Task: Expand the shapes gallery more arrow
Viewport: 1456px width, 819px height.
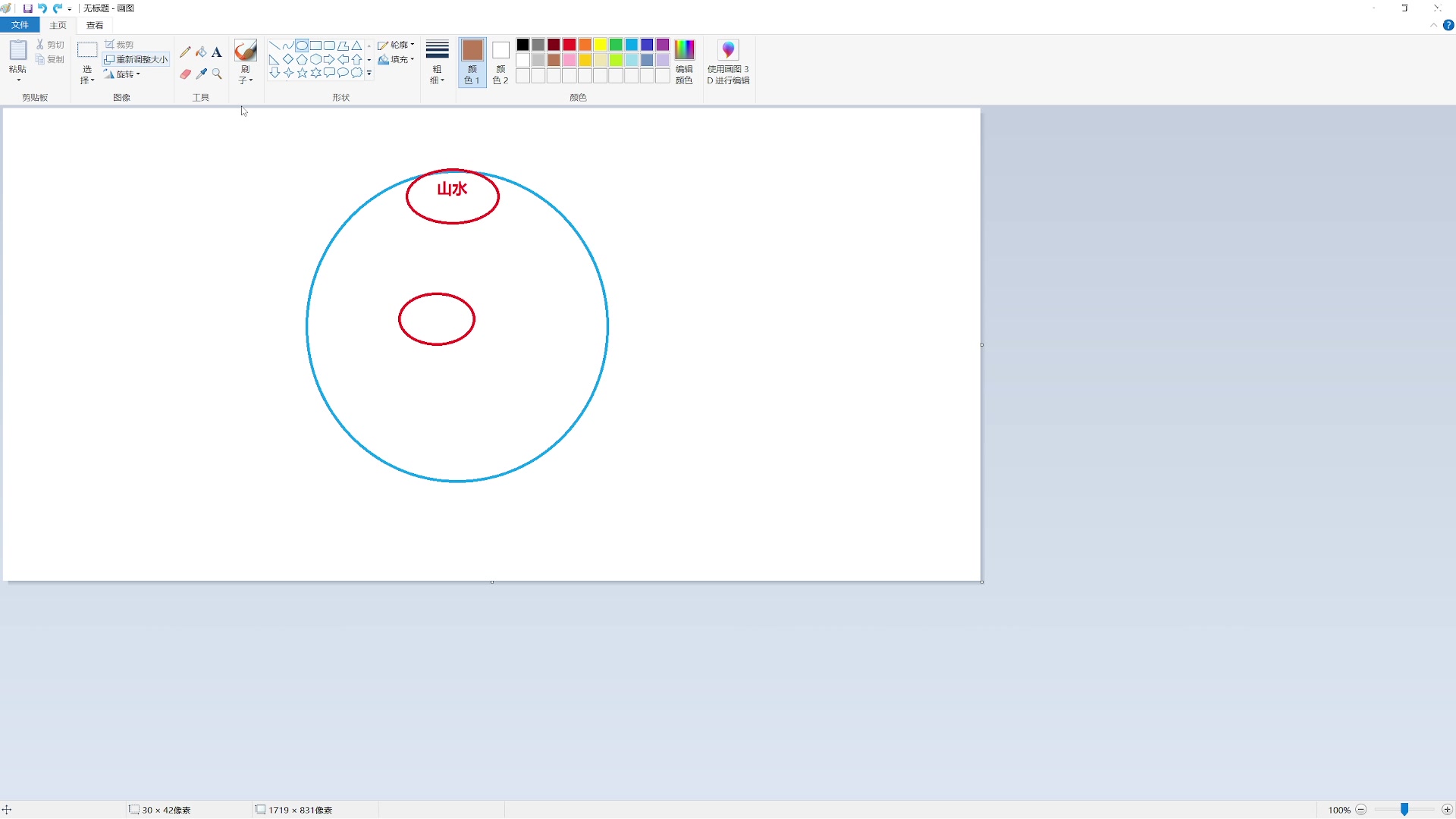Action: click(x=369, y=74)
